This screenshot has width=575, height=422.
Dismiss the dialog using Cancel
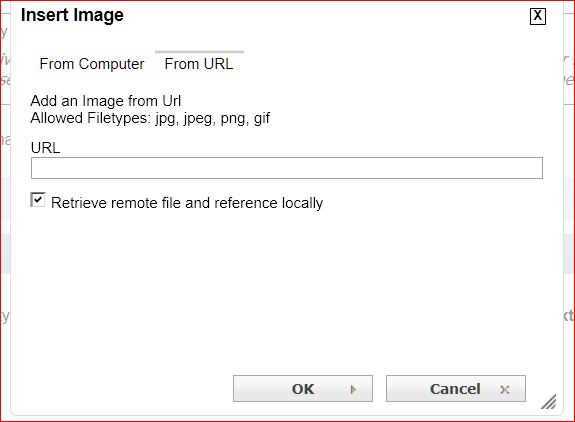pos(456,389)
